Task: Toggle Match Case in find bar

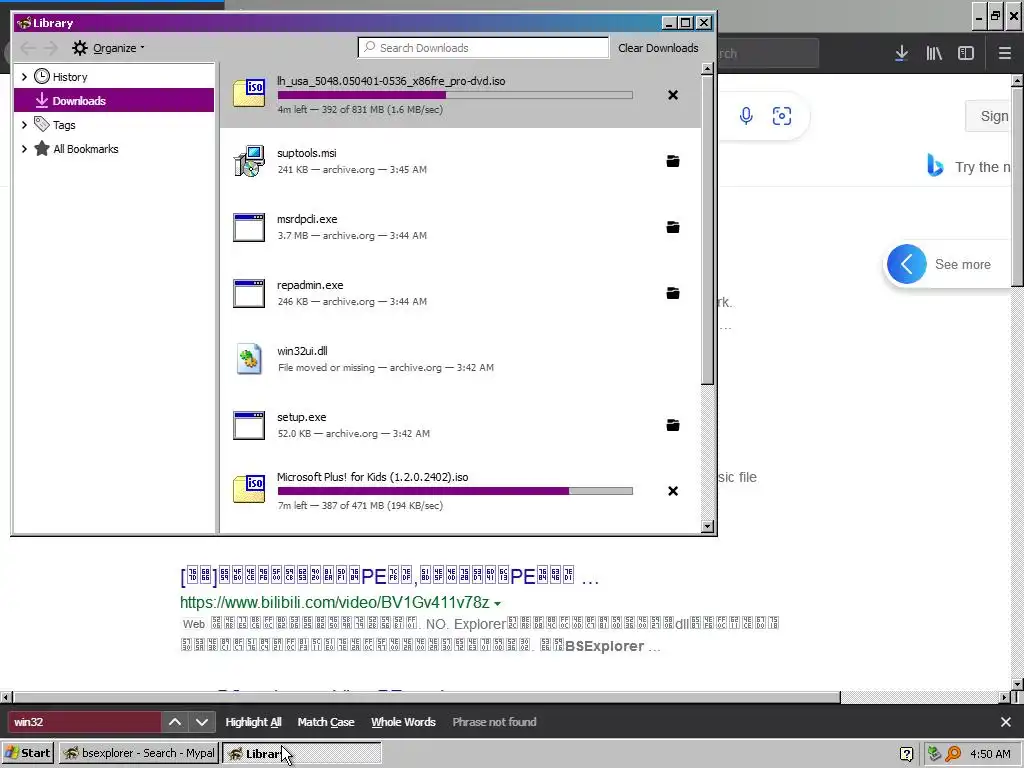Action: point(326,722)
